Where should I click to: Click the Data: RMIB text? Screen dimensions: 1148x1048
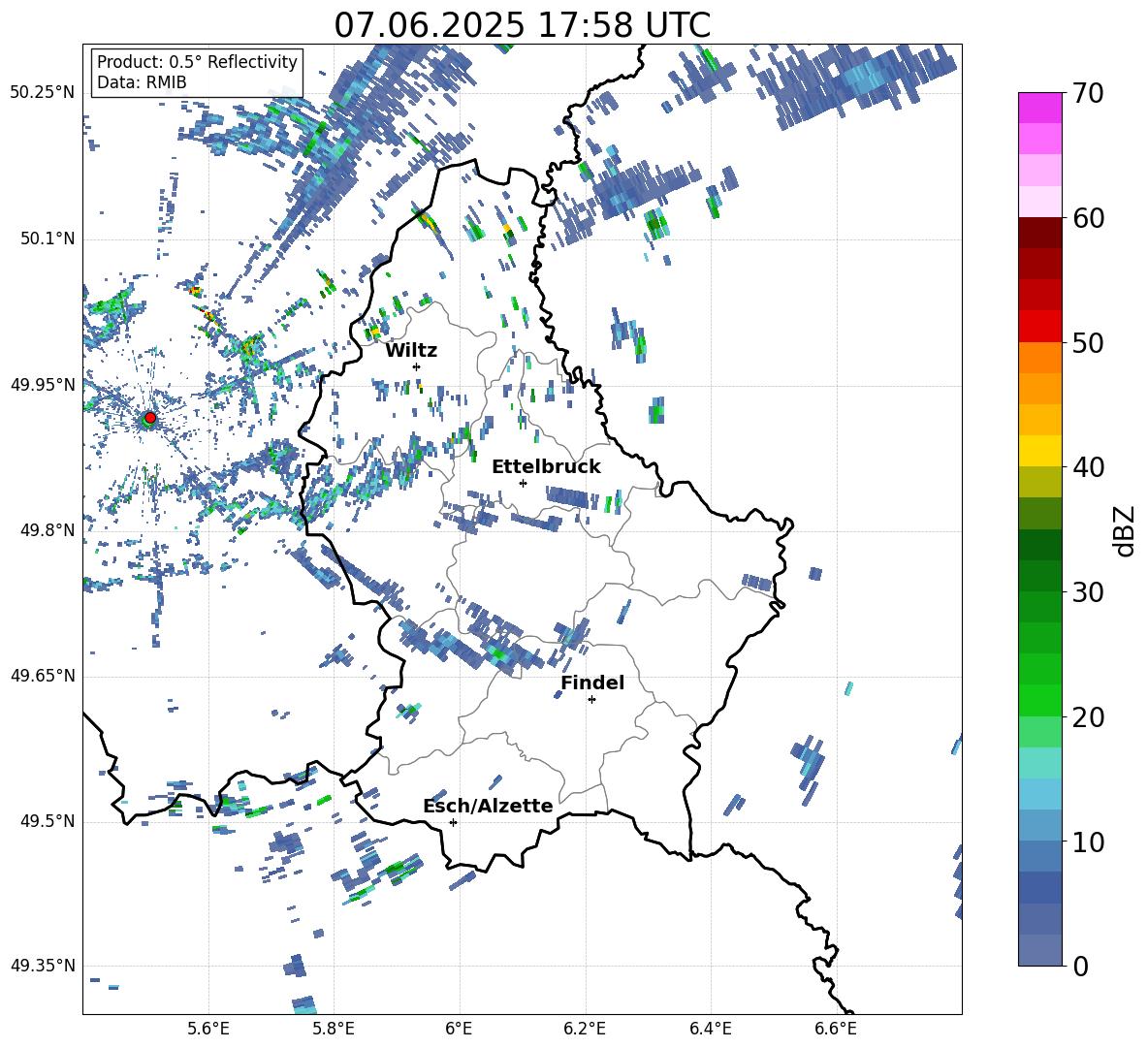click(x=142, y=82)
